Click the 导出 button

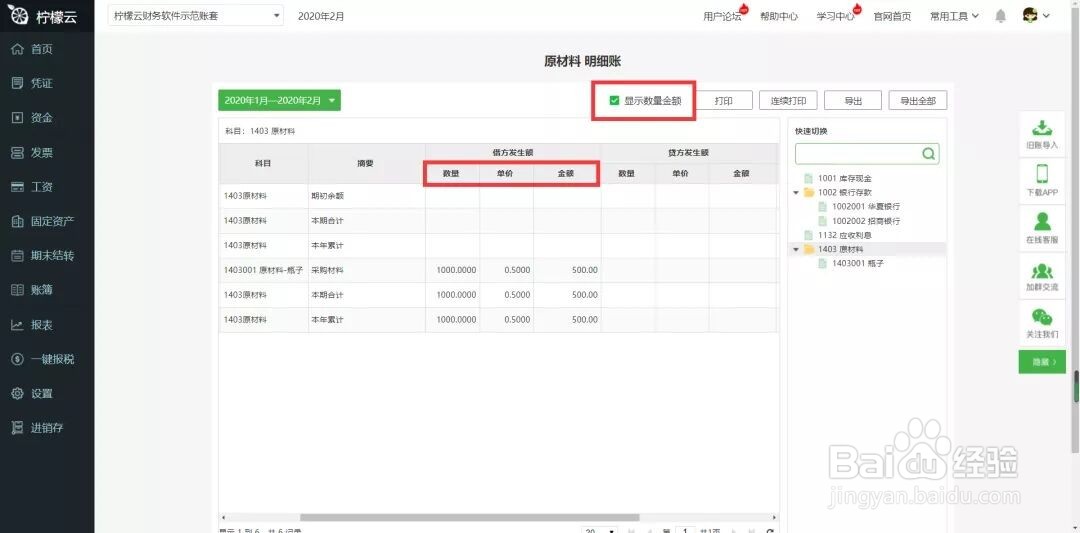pyautogui.click(x=853, y=101)
